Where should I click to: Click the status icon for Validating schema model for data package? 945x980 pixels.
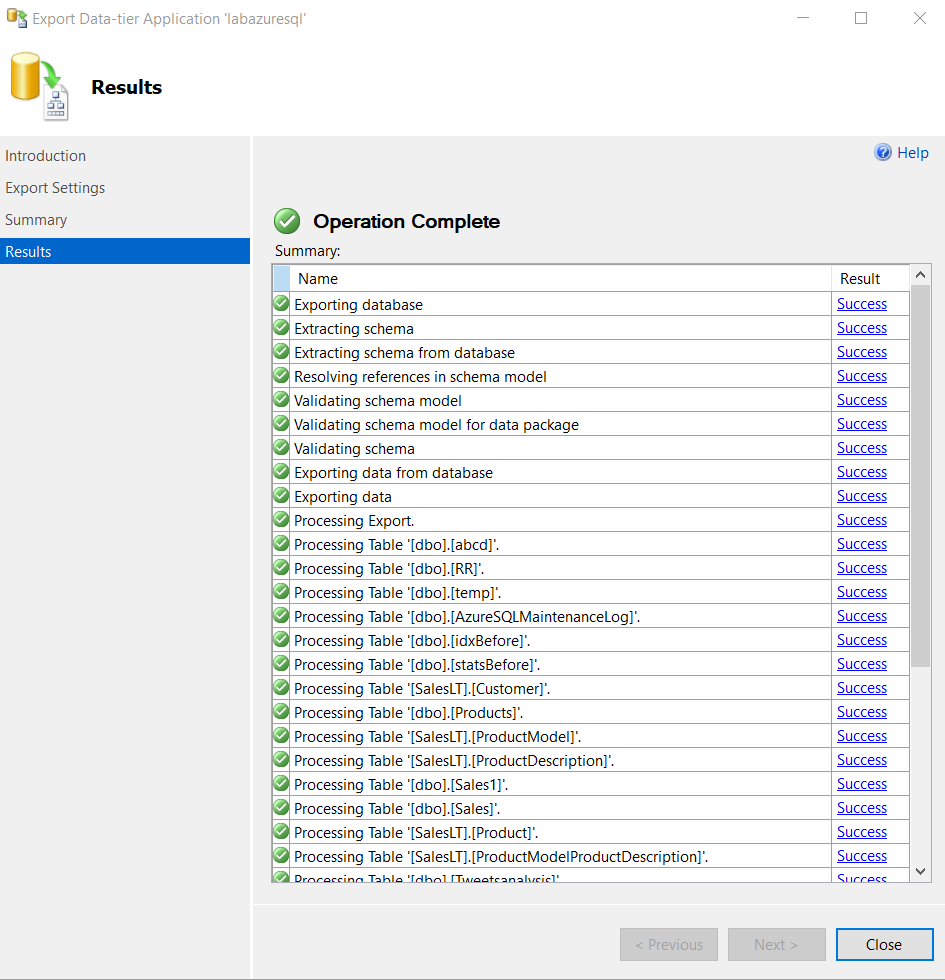(x=281, y=424)
